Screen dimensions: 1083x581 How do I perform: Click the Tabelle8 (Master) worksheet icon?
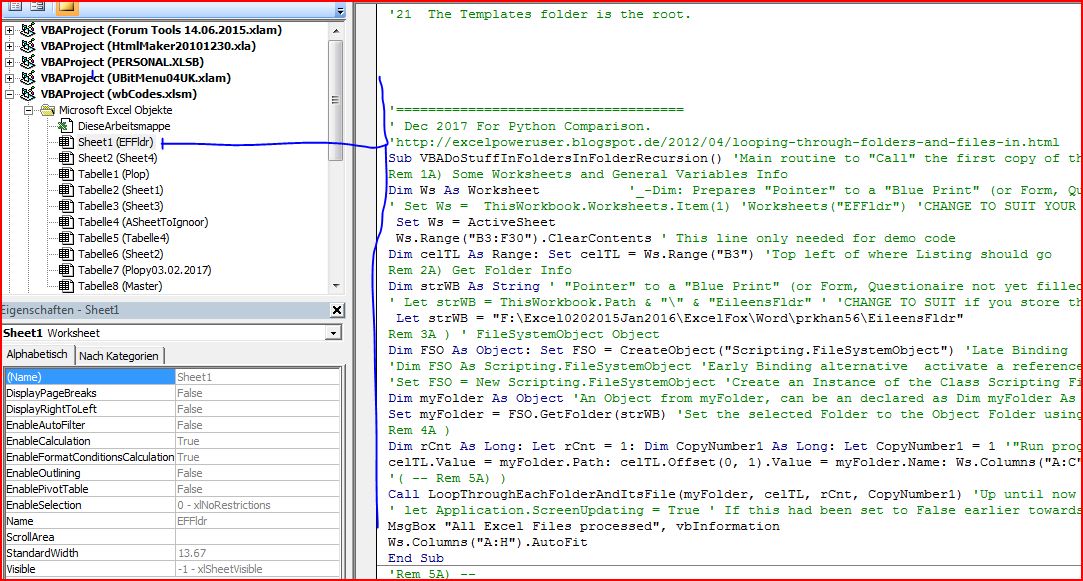coord(66,285)
